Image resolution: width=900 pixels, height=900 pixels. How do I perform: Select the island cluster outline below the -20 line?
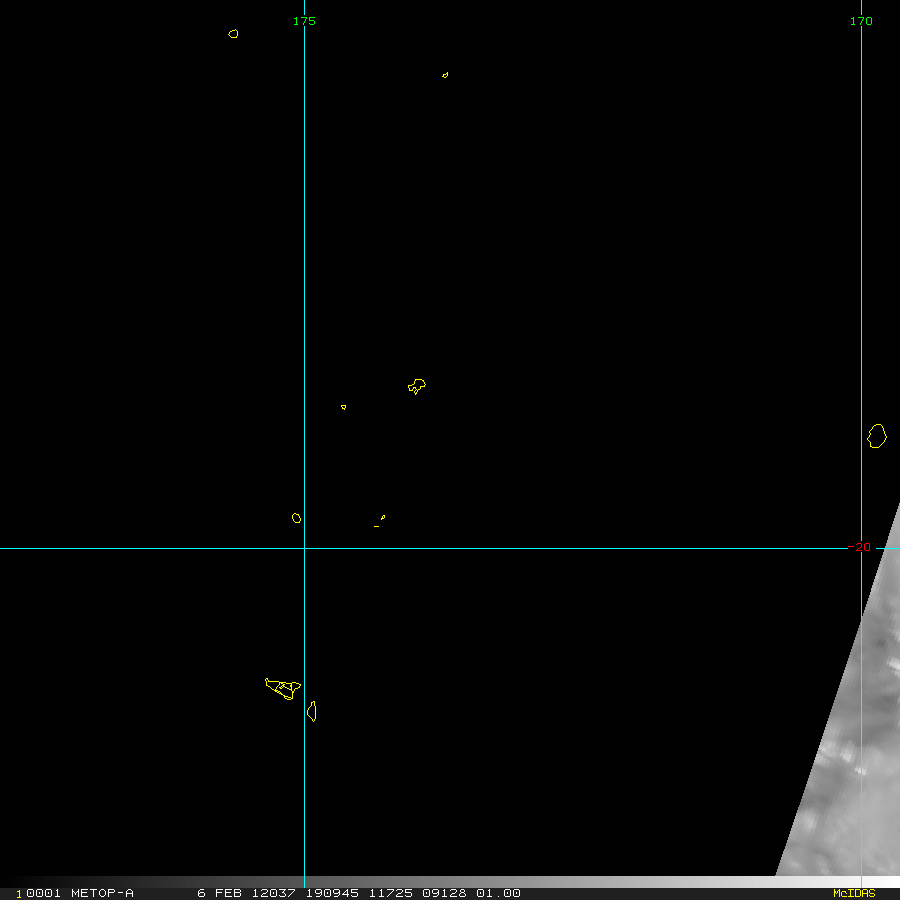pyautogui.click(x=283, y=687)
